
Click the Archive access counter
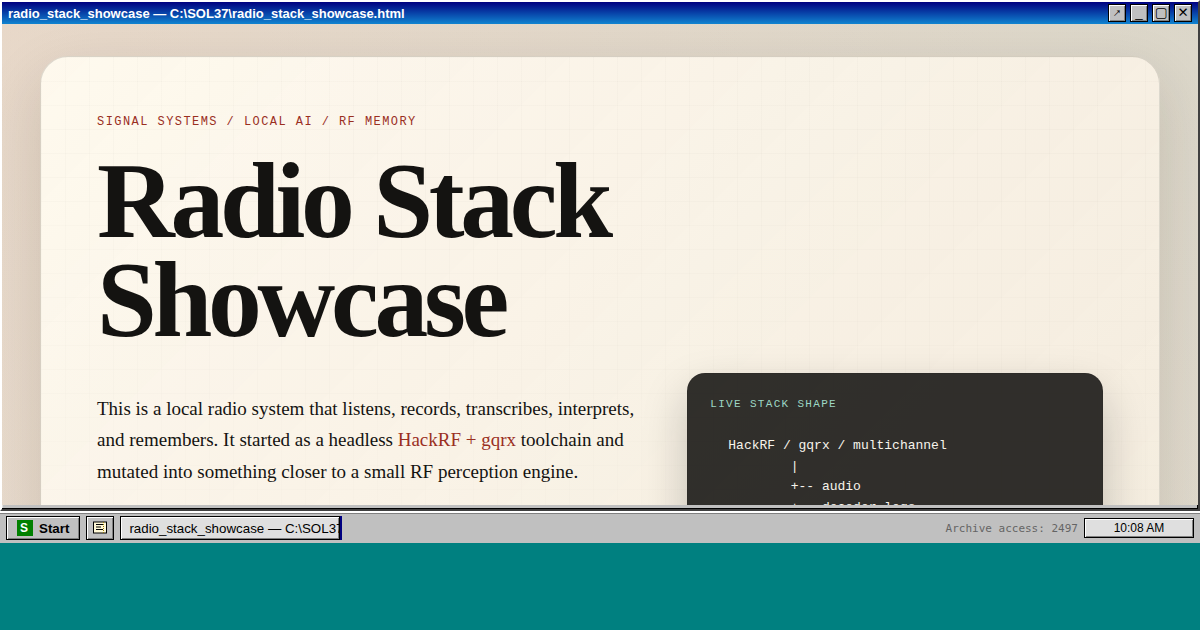tap(1011, 528)
